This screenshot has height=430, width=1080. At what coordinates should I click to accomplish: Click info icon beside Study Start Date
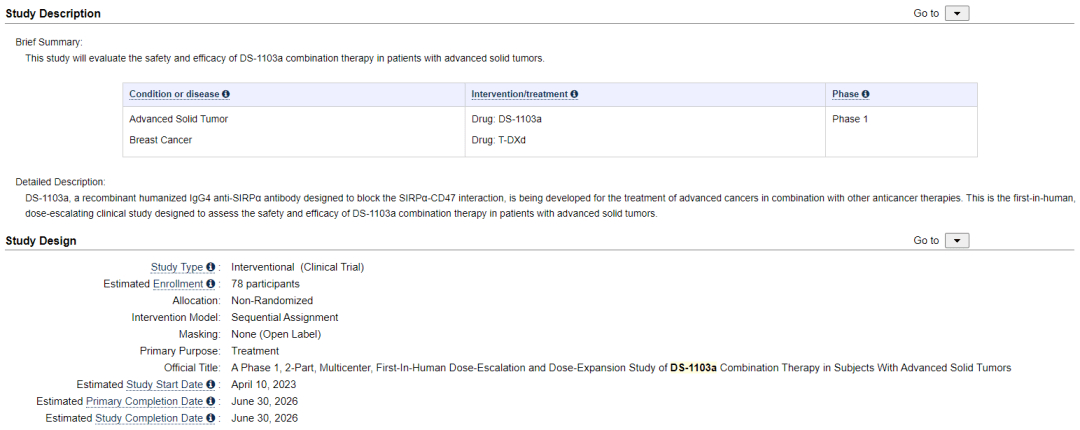coord(211,385)
